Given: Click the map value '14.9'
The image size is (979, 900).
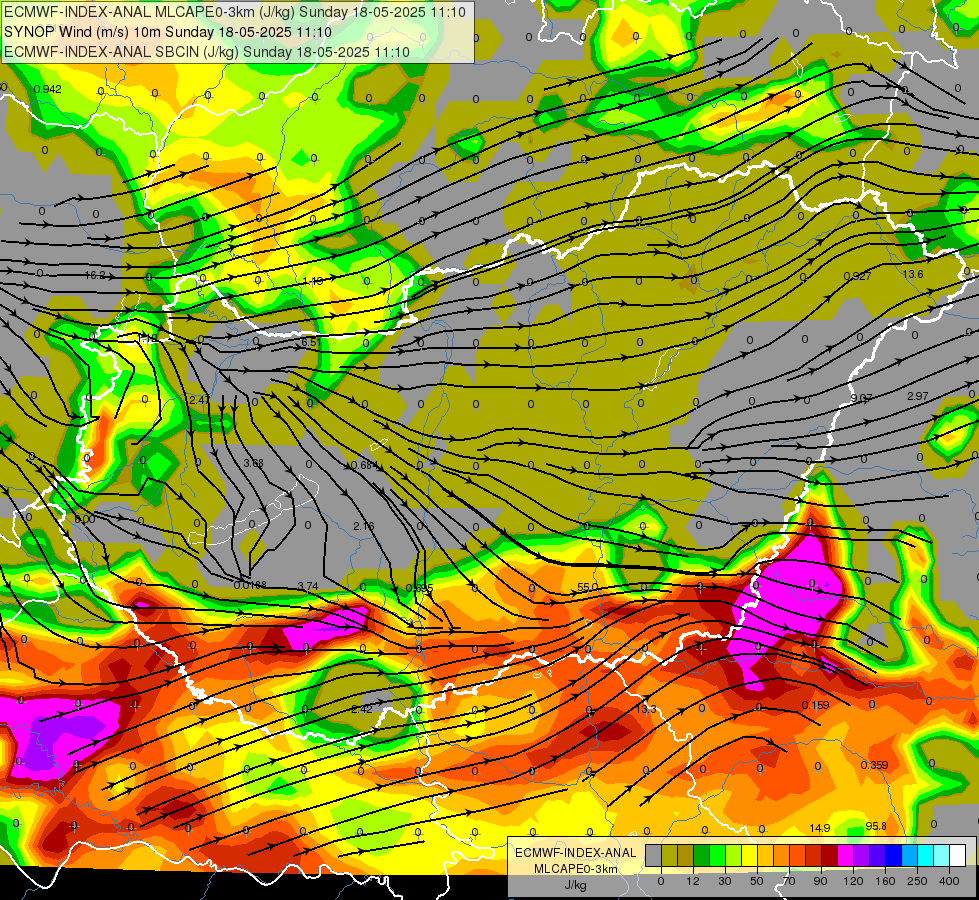Looking at the screenshot, I should 820,828.
